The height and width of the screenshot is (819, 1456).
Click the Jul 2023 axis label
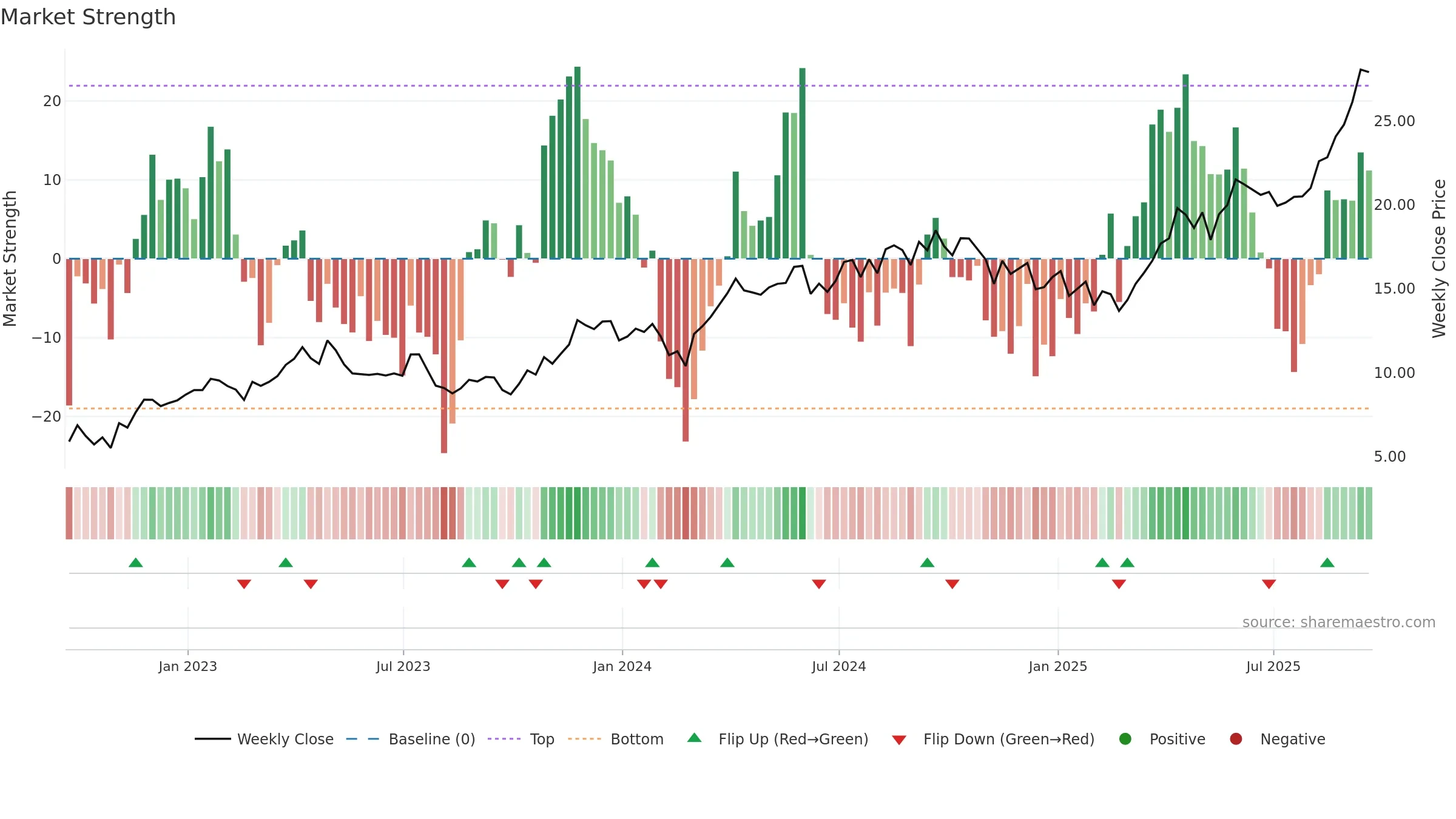[x=403, y=666]
